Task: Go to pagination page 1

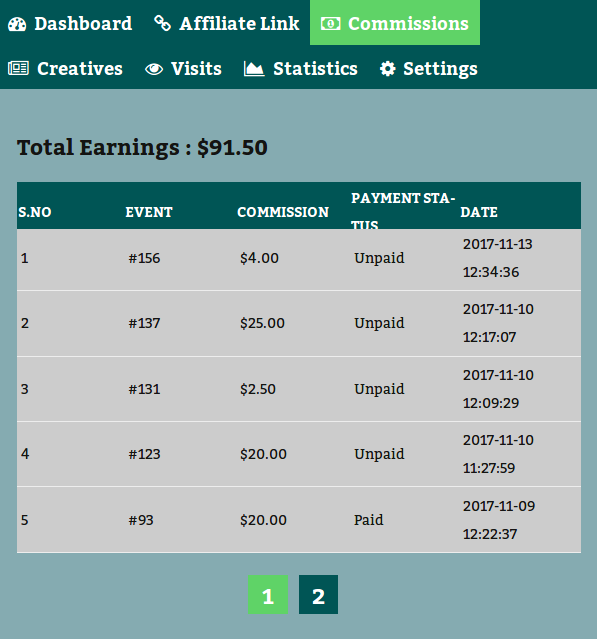Action: (268, 595)
